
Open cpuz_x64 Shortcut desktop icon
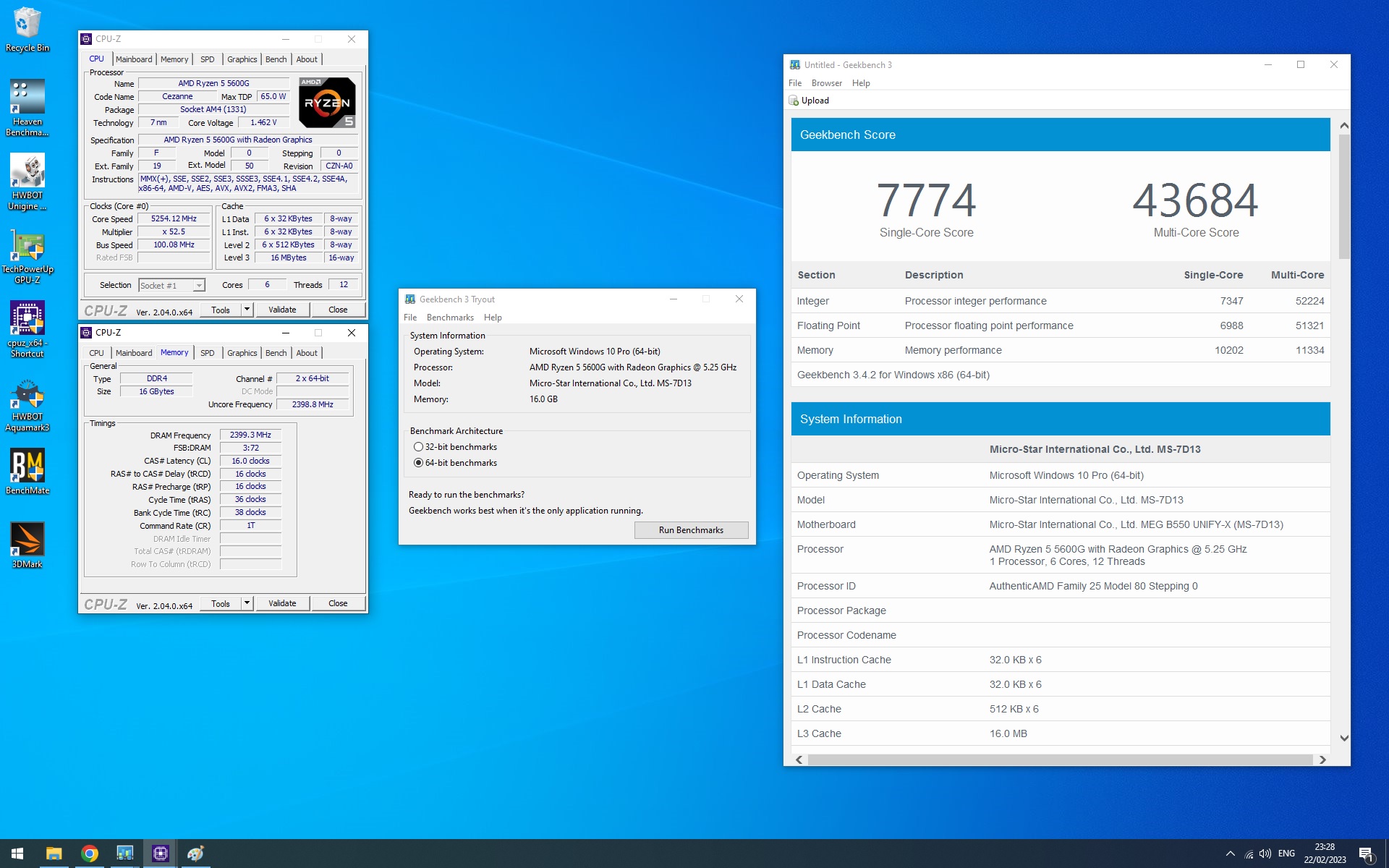(27, 329)
